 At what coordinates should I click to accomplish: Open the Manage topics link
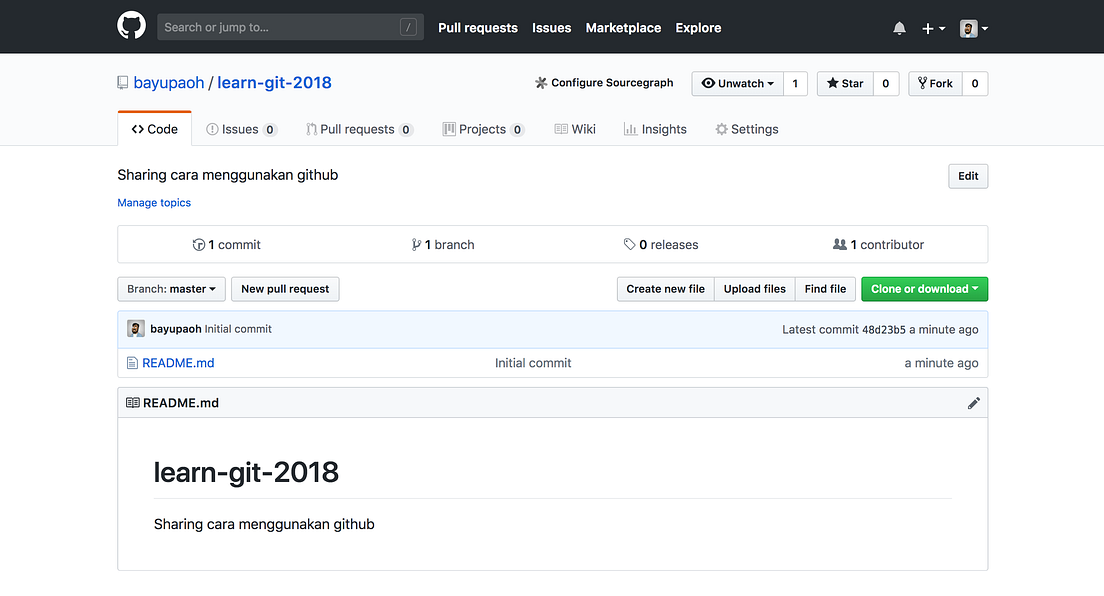tap(153, 203)
